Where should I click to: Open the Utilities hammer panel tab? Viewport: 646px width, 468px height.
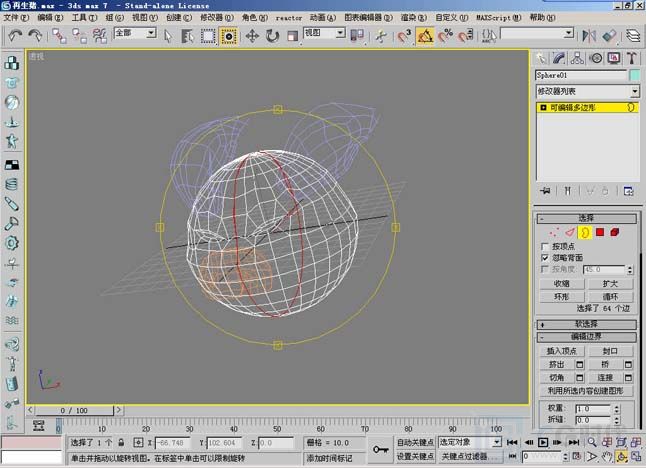point(632,58)
